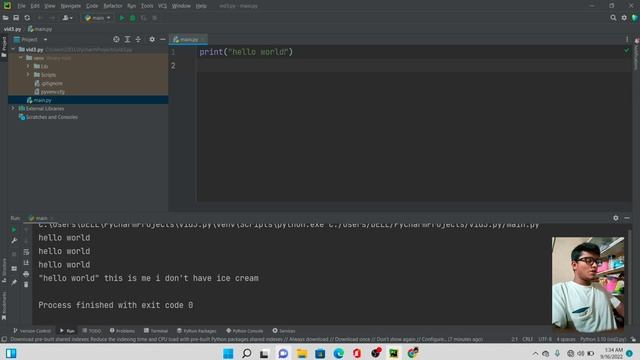Pin the Run tab with the pin icon
Image resolution: width=640 pixels, height=360 pixels.
[14, 282]
